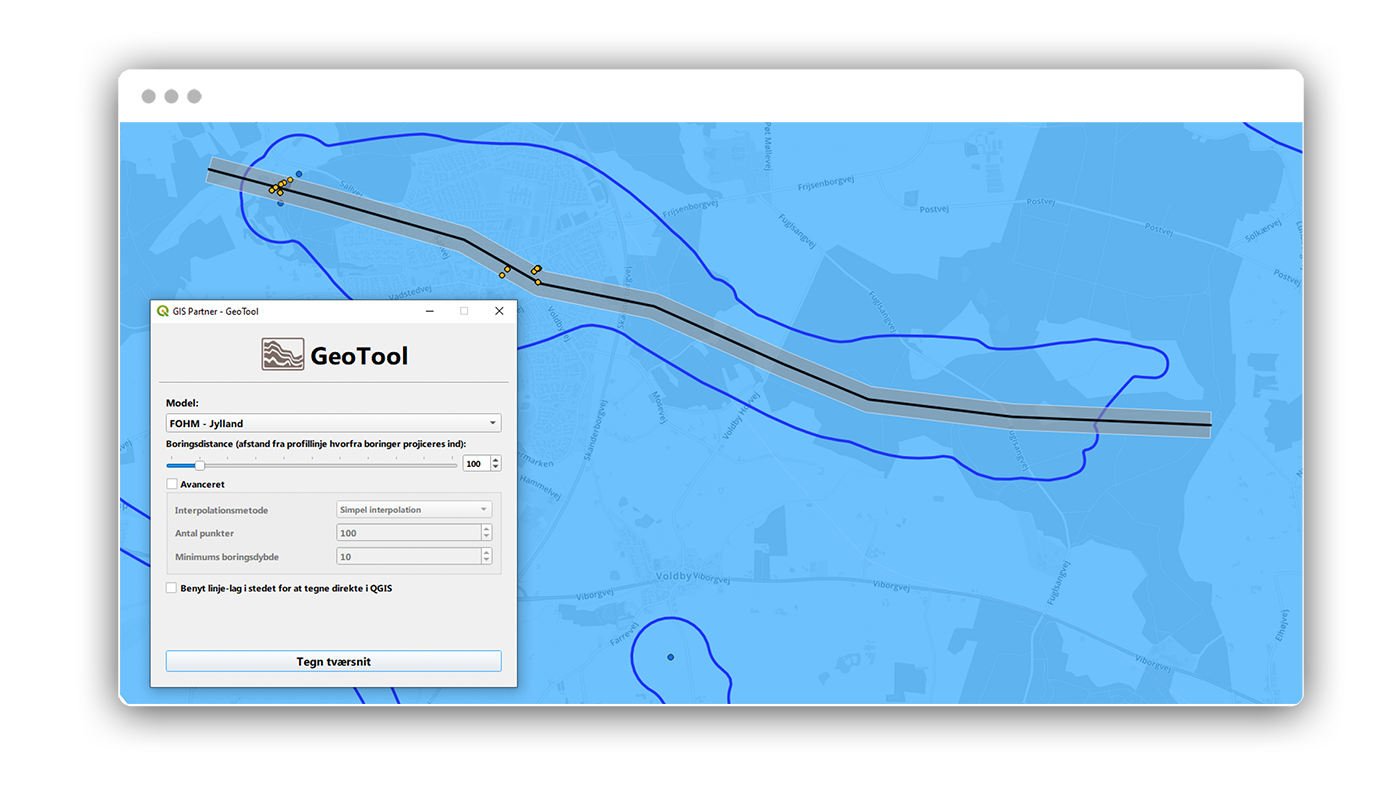This screenshot has height=788, width=1400.
Task: Click the Minimums boringsdybde input field
Action: [x=408, y=556]
